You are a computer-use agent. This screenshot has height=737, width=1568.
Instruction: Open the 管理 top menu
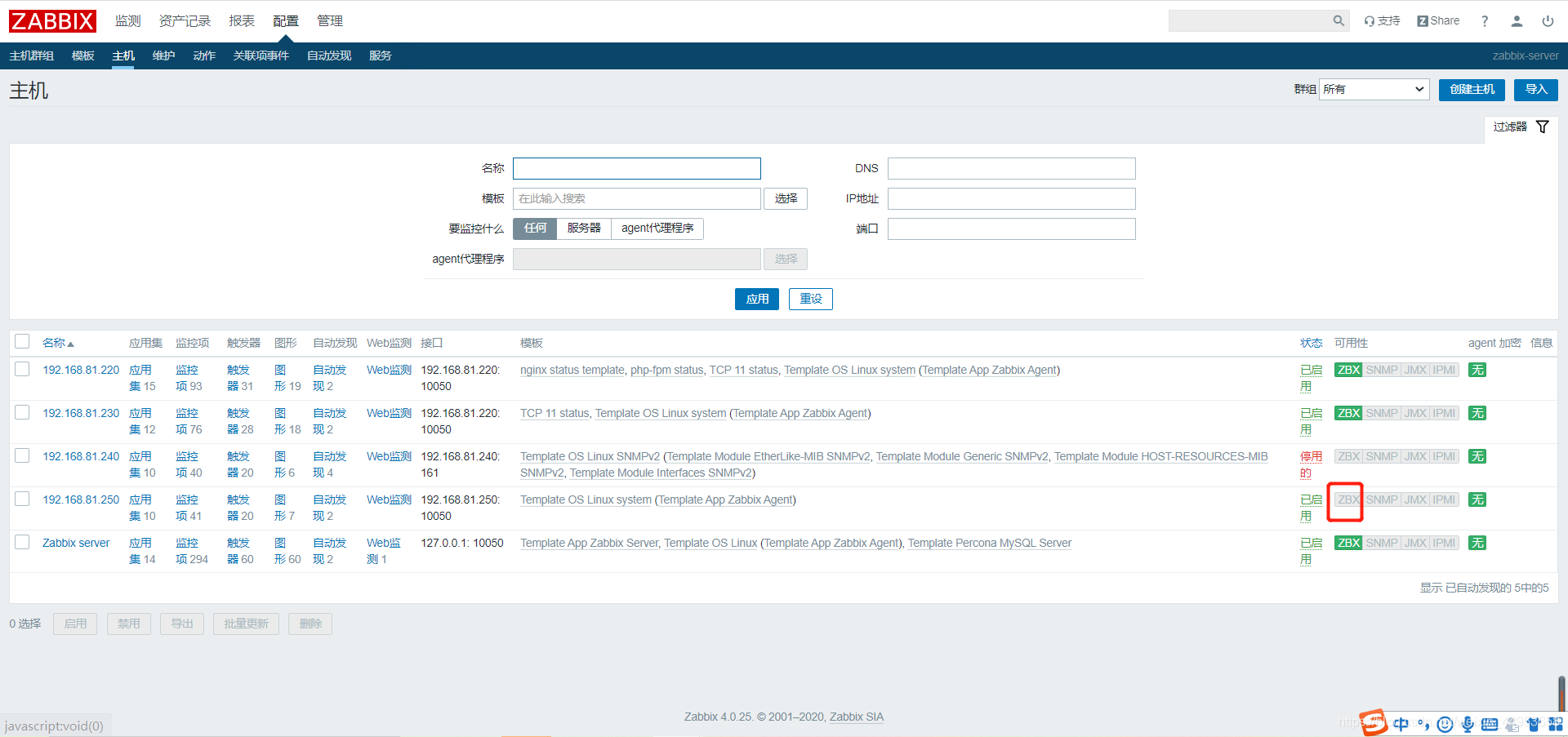coord(330,21)
